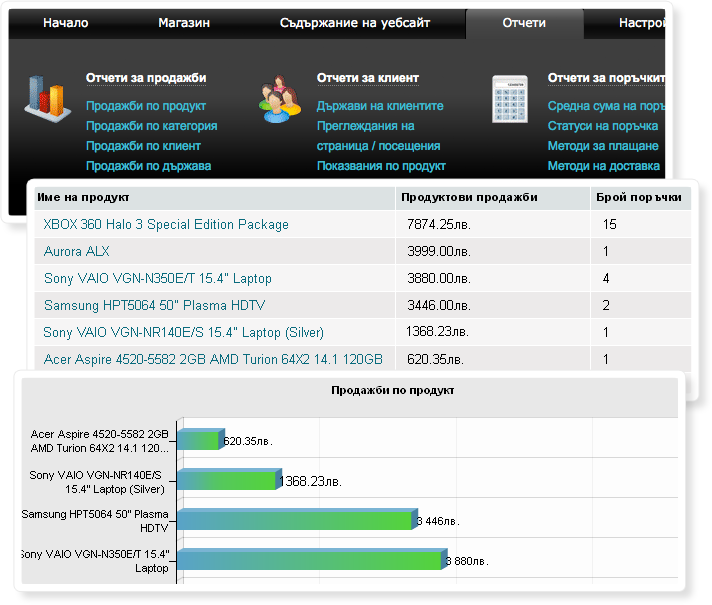The image size is (712, 605).
Task: Open the Продажби по продукт report link
Action: tap(146, 106)
